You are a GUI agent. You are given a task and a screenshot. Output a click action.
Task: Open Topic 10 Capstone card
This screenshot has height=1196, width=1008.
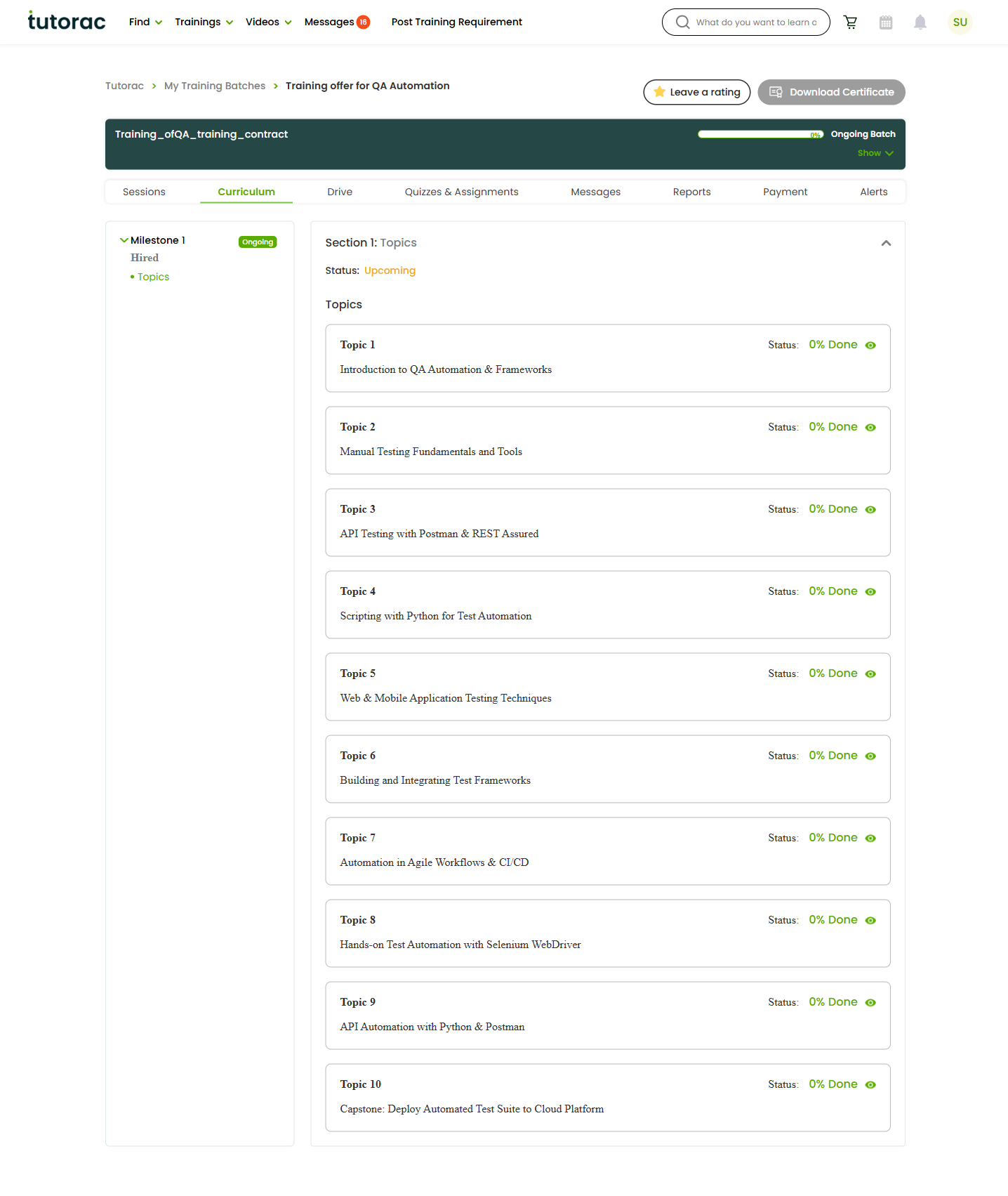(608, 1098)
